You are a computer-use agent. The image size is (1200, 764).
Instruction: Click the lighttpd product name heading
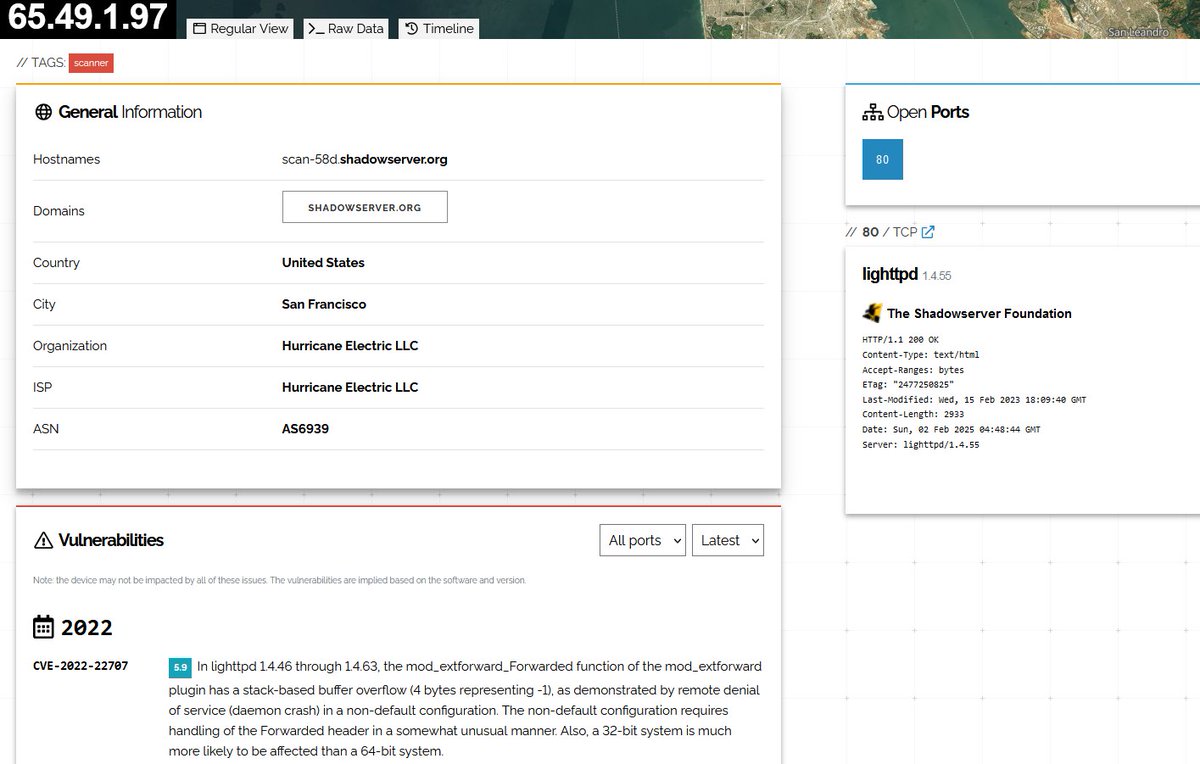890,274
